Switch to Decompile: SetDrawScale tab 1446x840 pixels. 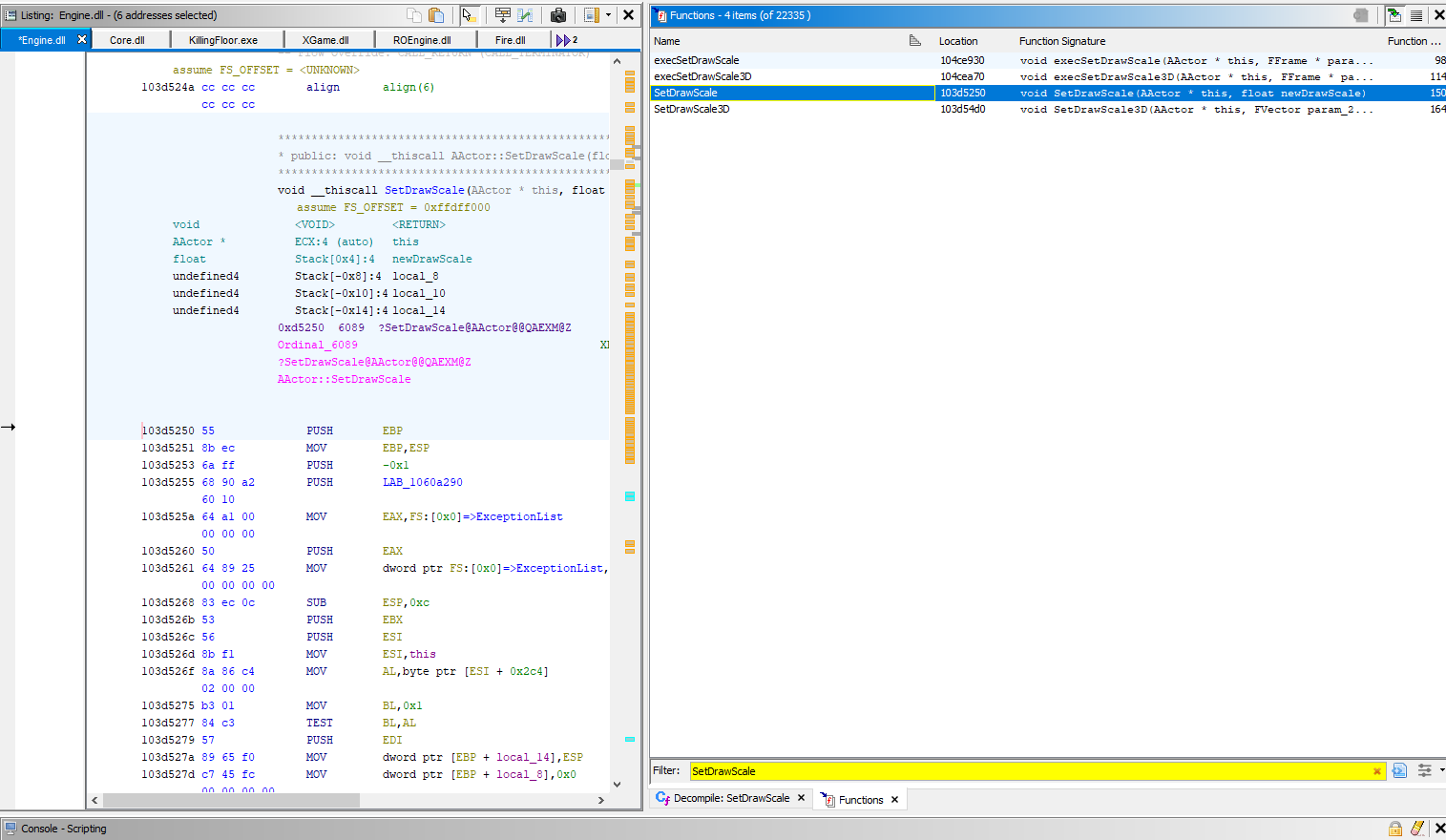[x=731, y=798]
